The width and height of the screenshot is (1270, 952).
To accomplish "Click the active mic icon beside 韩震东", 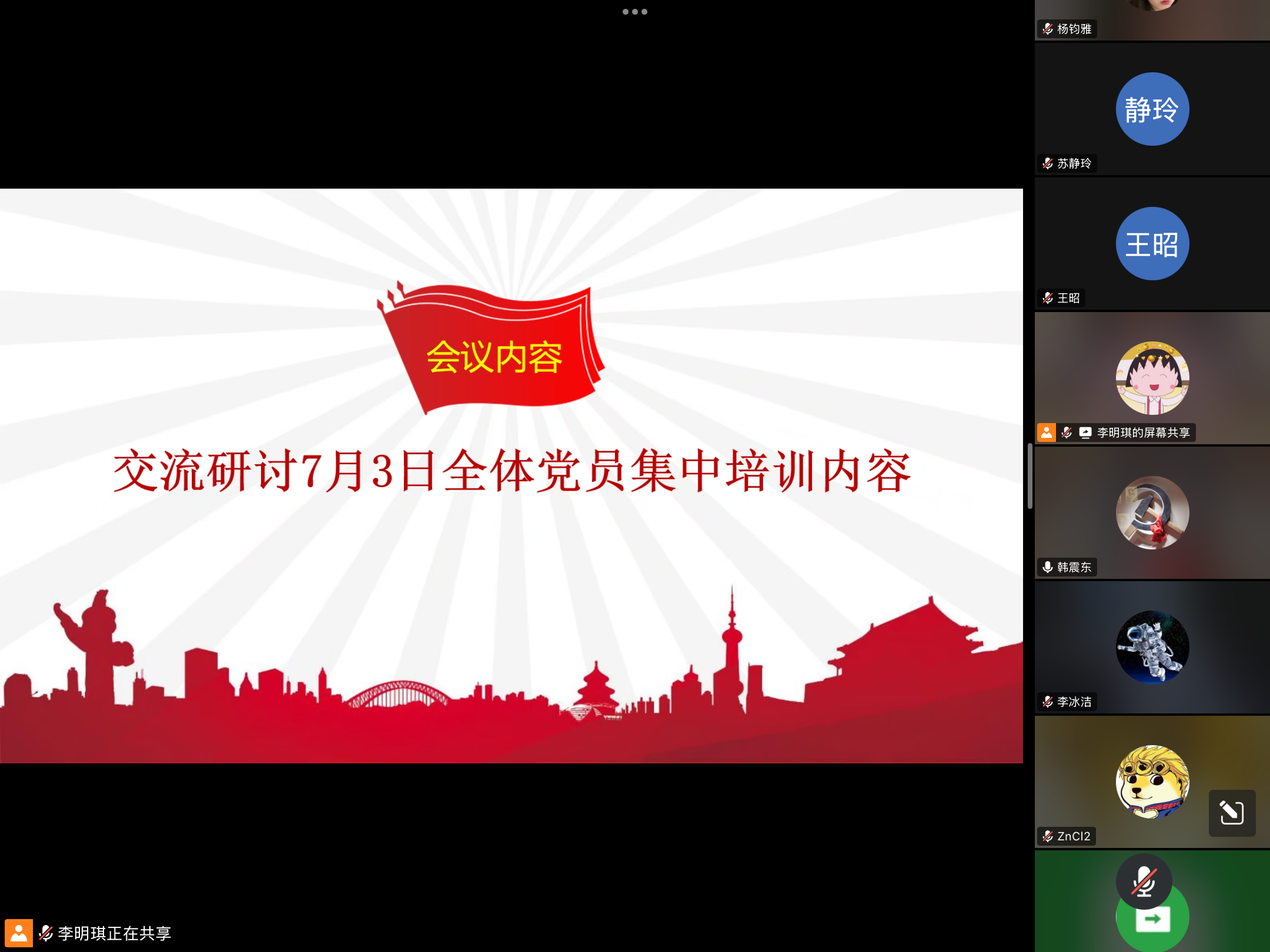I will (x=1048, y=567).
